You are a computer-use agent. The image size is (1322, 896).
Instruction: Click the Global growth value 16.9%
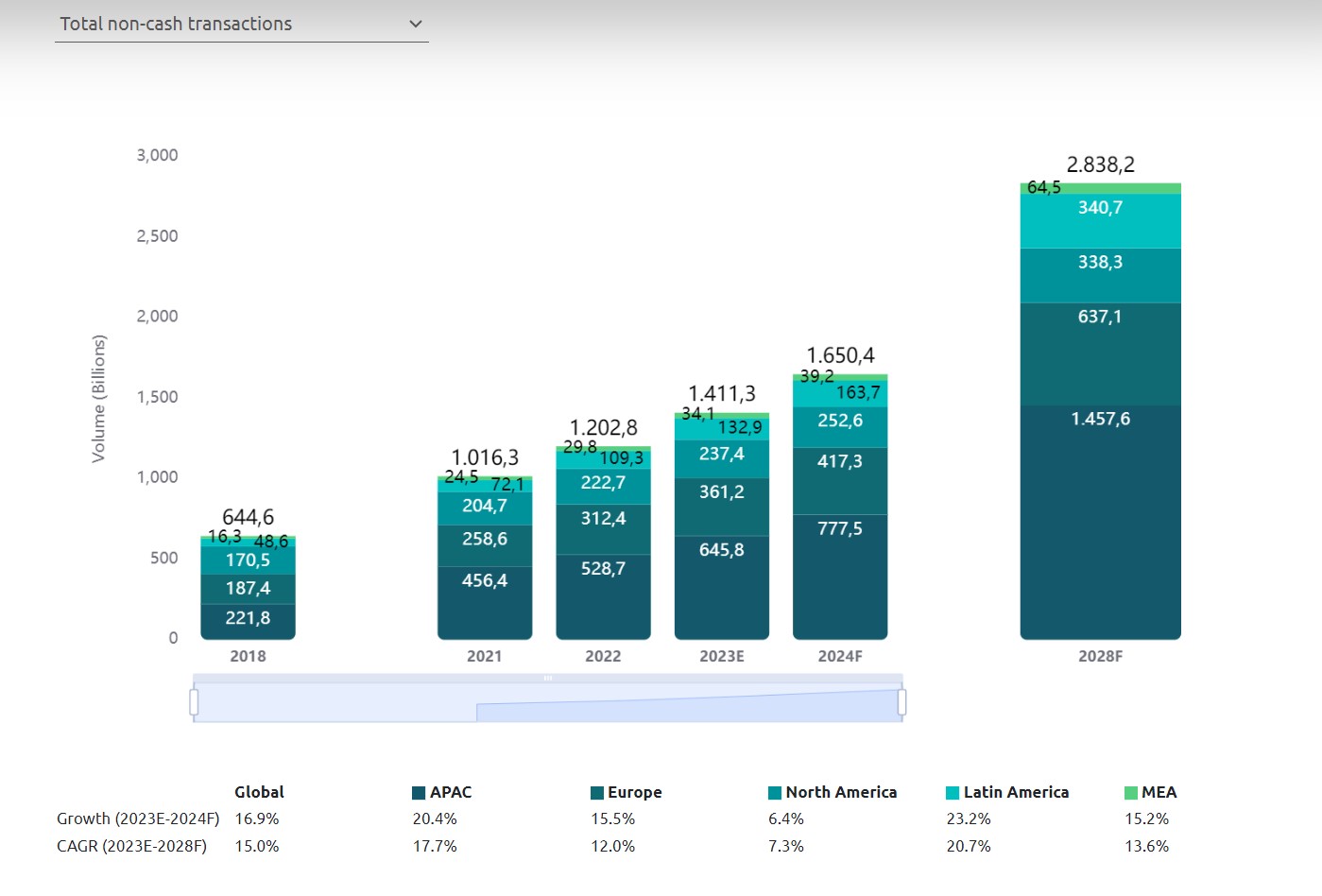pos(257,818)
